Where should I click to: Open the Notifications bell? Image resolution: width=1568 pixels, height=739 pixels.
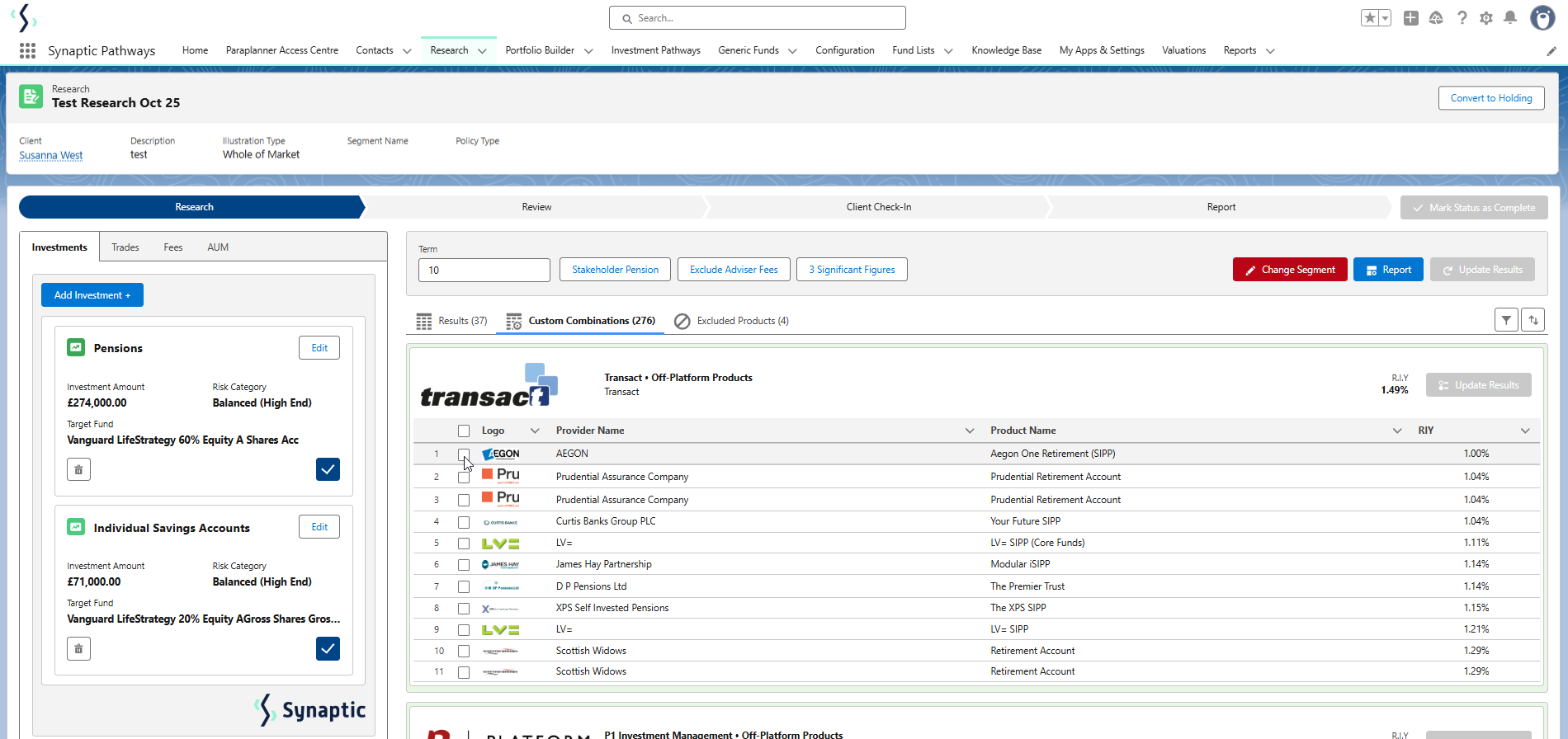pos(1510,18)
